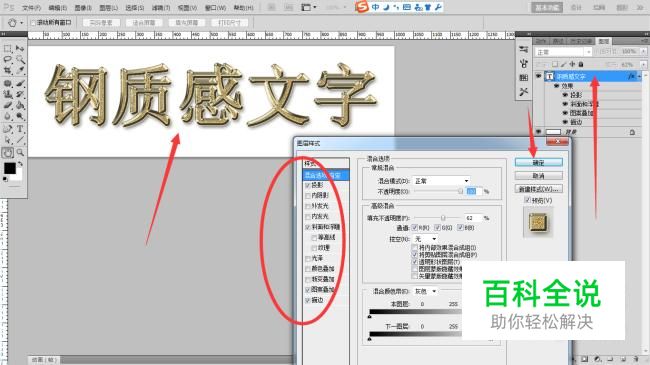The width and height of the screenshot is (650, 365).
Task: Click black foreground color swatch
Action: [10, 168]
